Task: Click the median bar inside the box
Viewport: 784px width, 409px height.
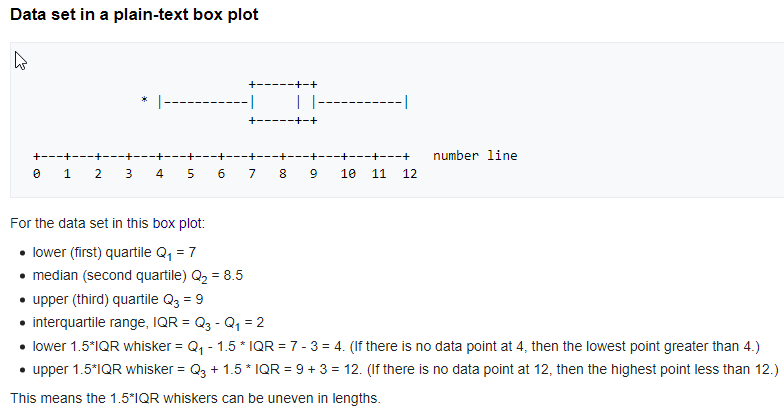Action: click(x=299, y=101)
